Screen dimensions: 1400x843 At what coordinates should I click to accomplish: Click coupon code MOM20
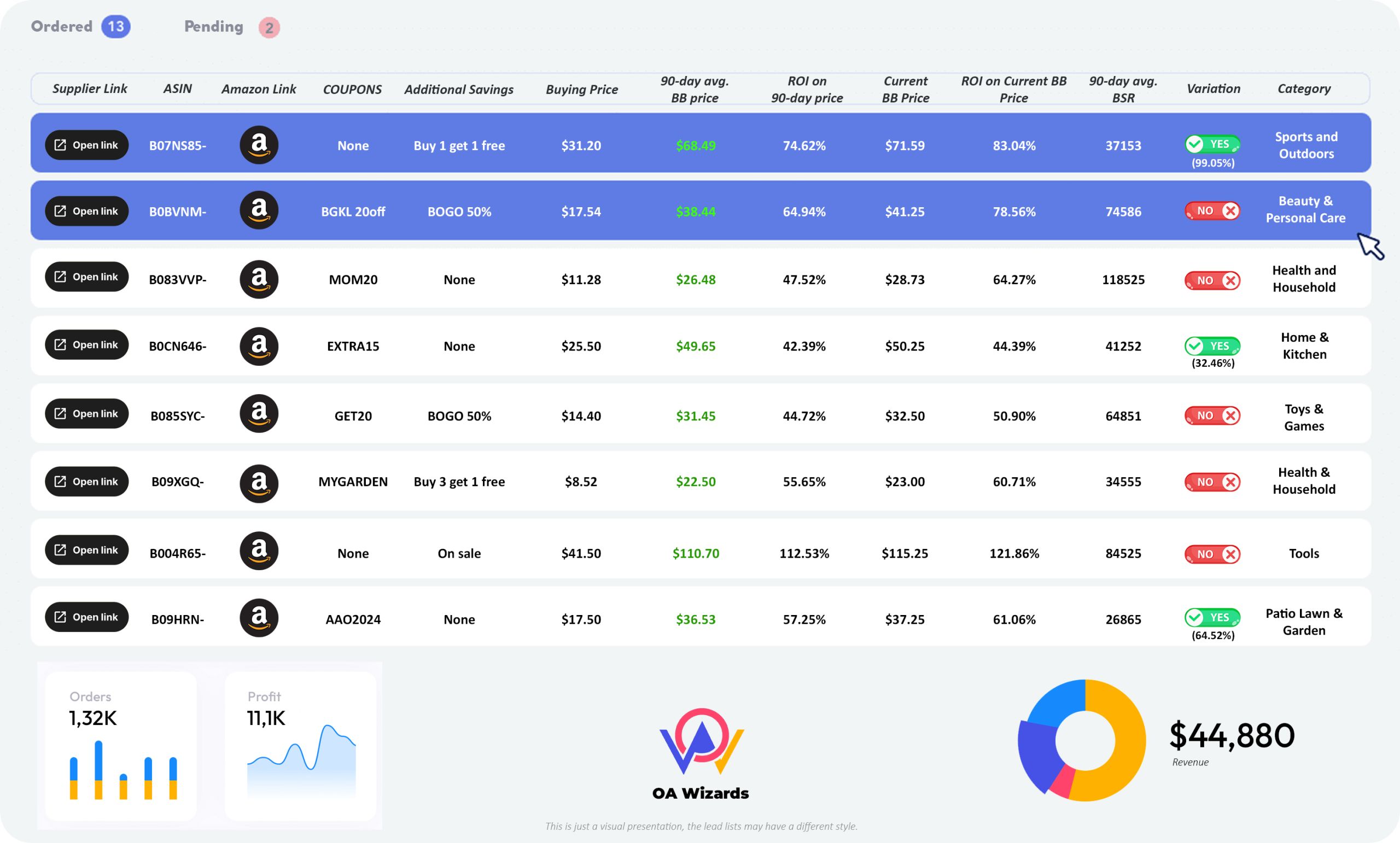(353, 279)
